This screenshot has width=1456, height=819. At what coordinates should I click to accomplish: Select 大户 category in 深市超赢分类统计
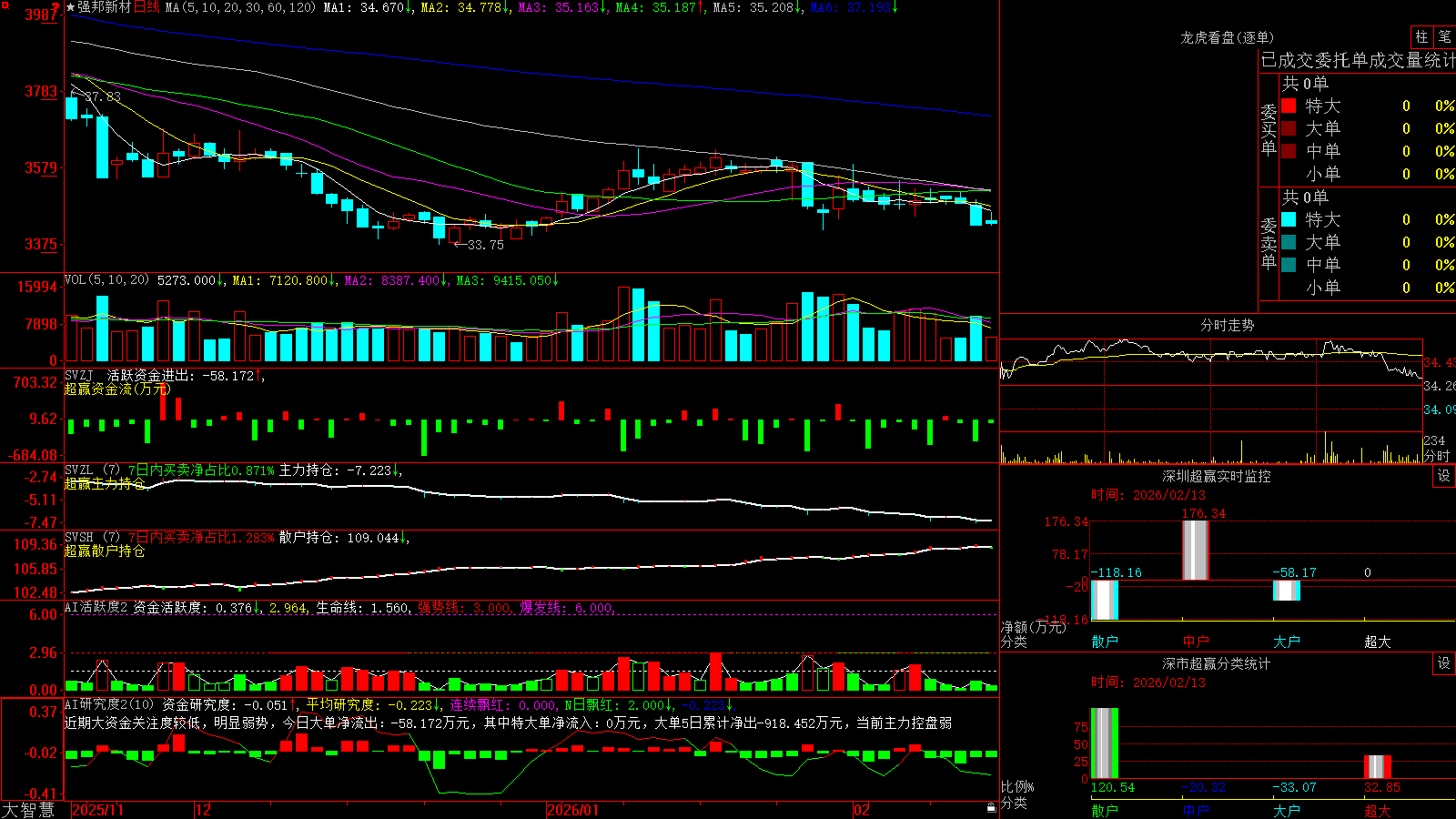(1287, 810)
